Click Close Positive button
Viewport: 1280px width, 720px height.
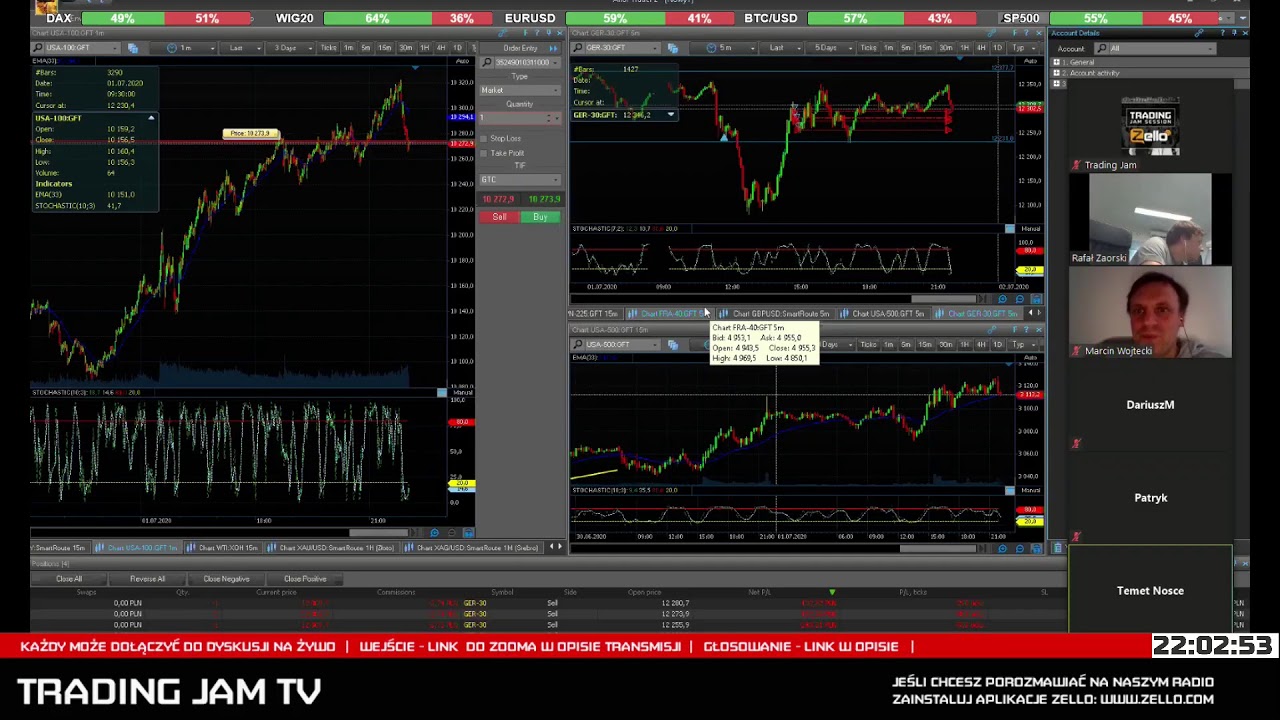305,579
